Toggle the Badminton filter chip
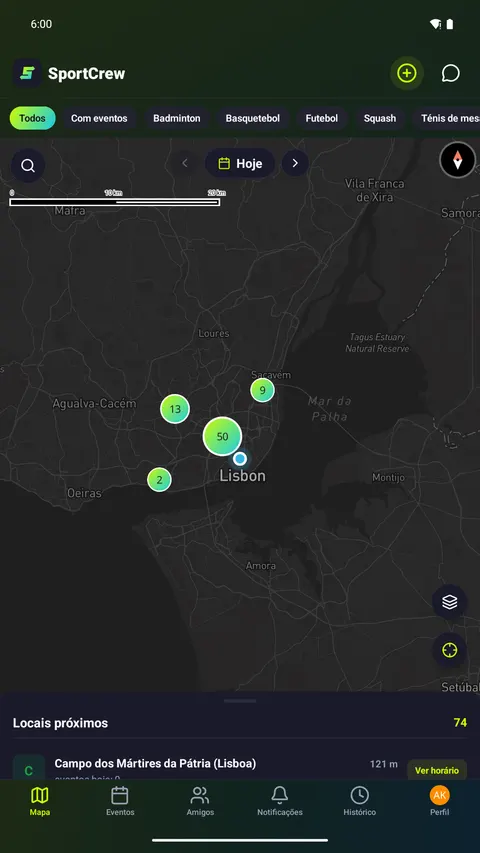 [x=177, y=118]
